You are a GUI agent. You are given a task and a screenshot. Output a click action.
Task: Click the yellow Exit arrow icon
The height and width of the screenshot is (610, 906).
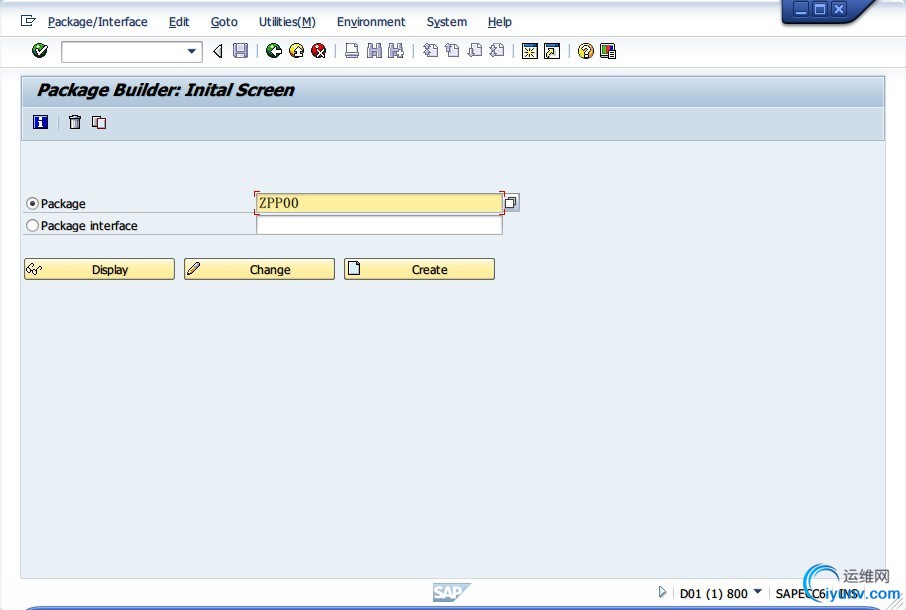[296, 51]
